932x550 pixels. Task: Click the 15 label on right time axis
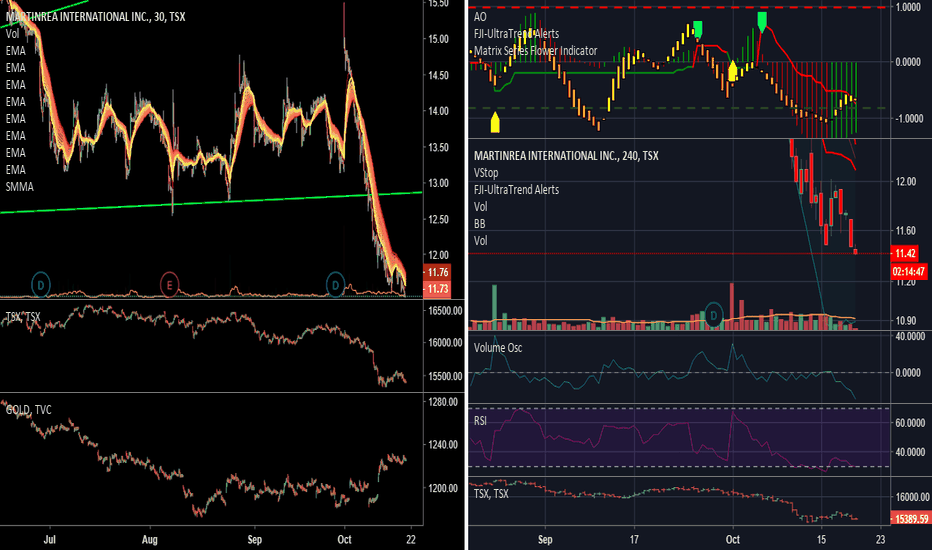click(x=821, y=539)
